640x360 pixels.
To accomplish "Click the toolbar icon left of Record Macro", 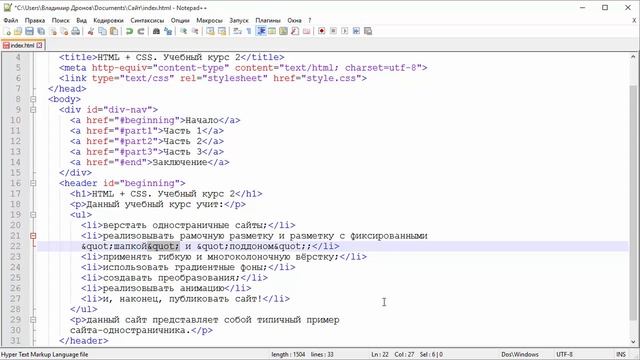I will coord(307,31).
